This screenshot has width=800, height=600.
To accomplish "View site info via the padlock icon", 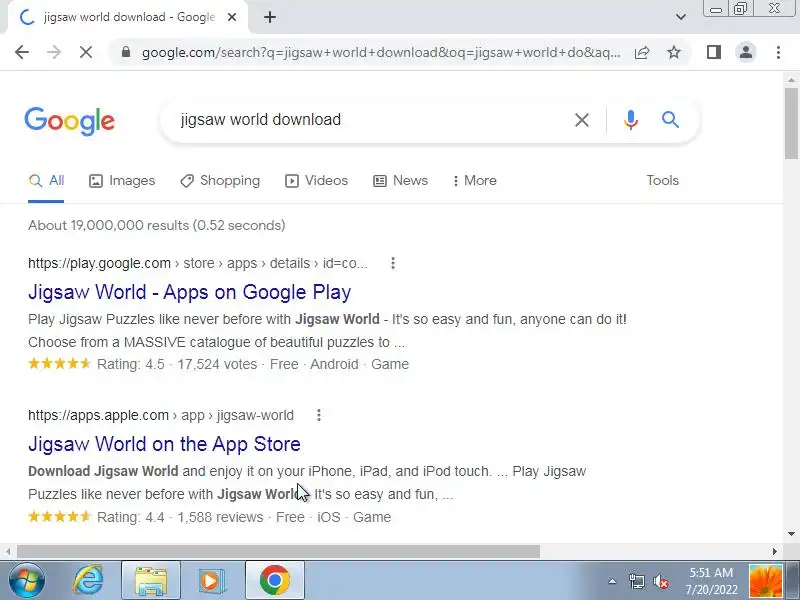I will (x=126, y=52).
